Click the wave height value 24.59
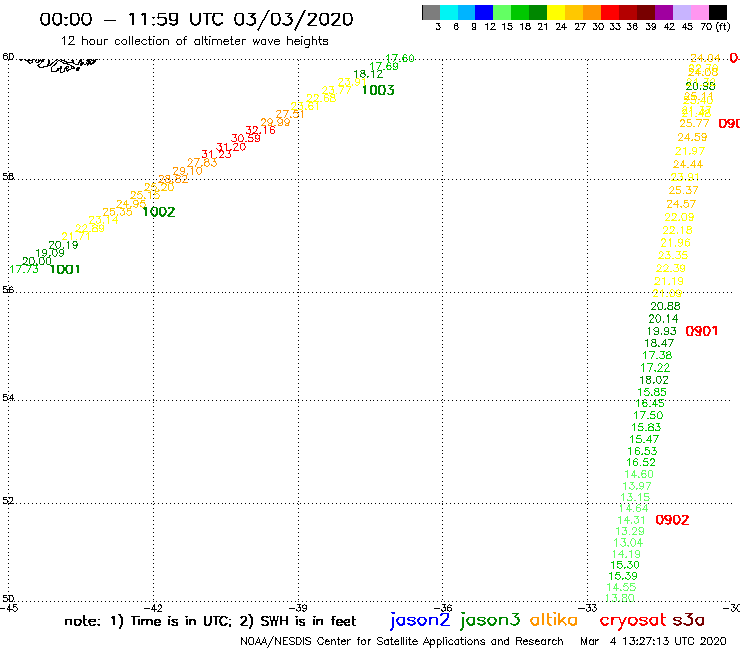Viewport: 740px width, 650px height. click(692, 137)
